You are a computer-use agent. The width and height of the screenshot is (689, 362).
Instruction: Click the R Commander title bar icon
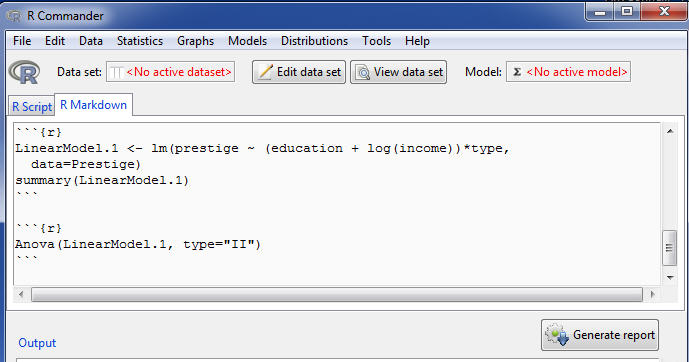point(14,16)
